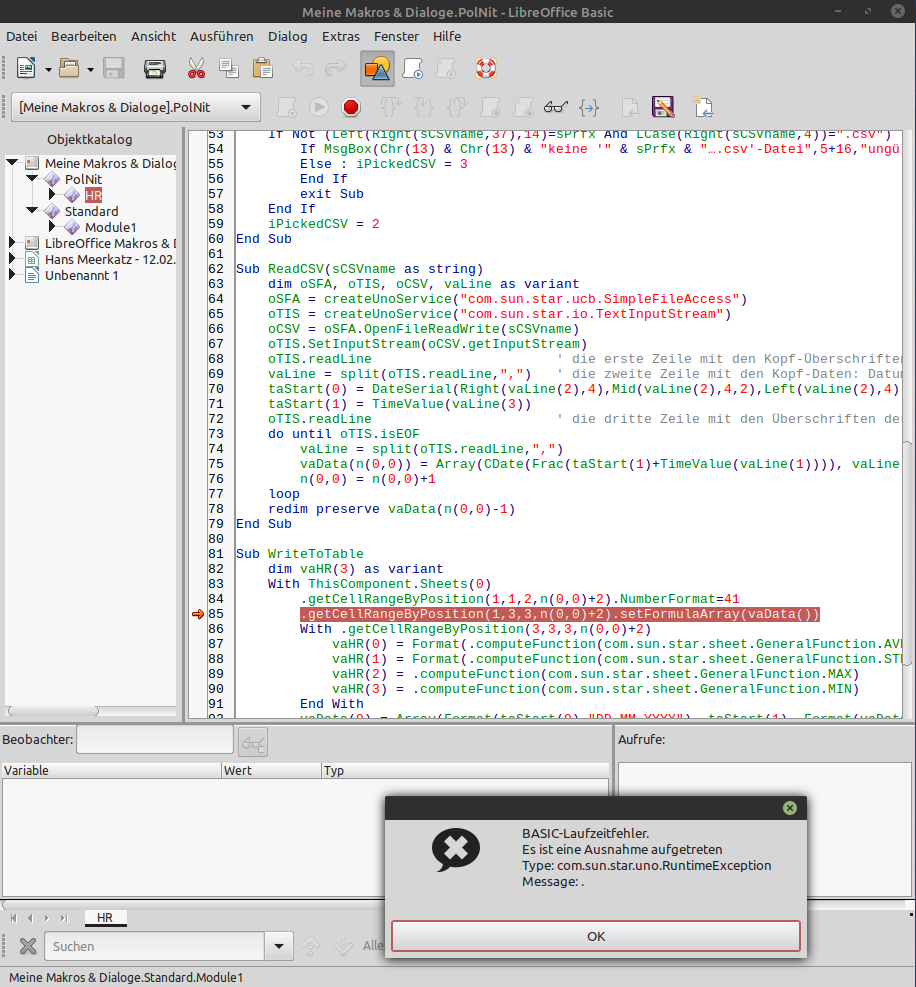Open the Ansicht menu
Screen dimensions: 916x987
(154, 37)
